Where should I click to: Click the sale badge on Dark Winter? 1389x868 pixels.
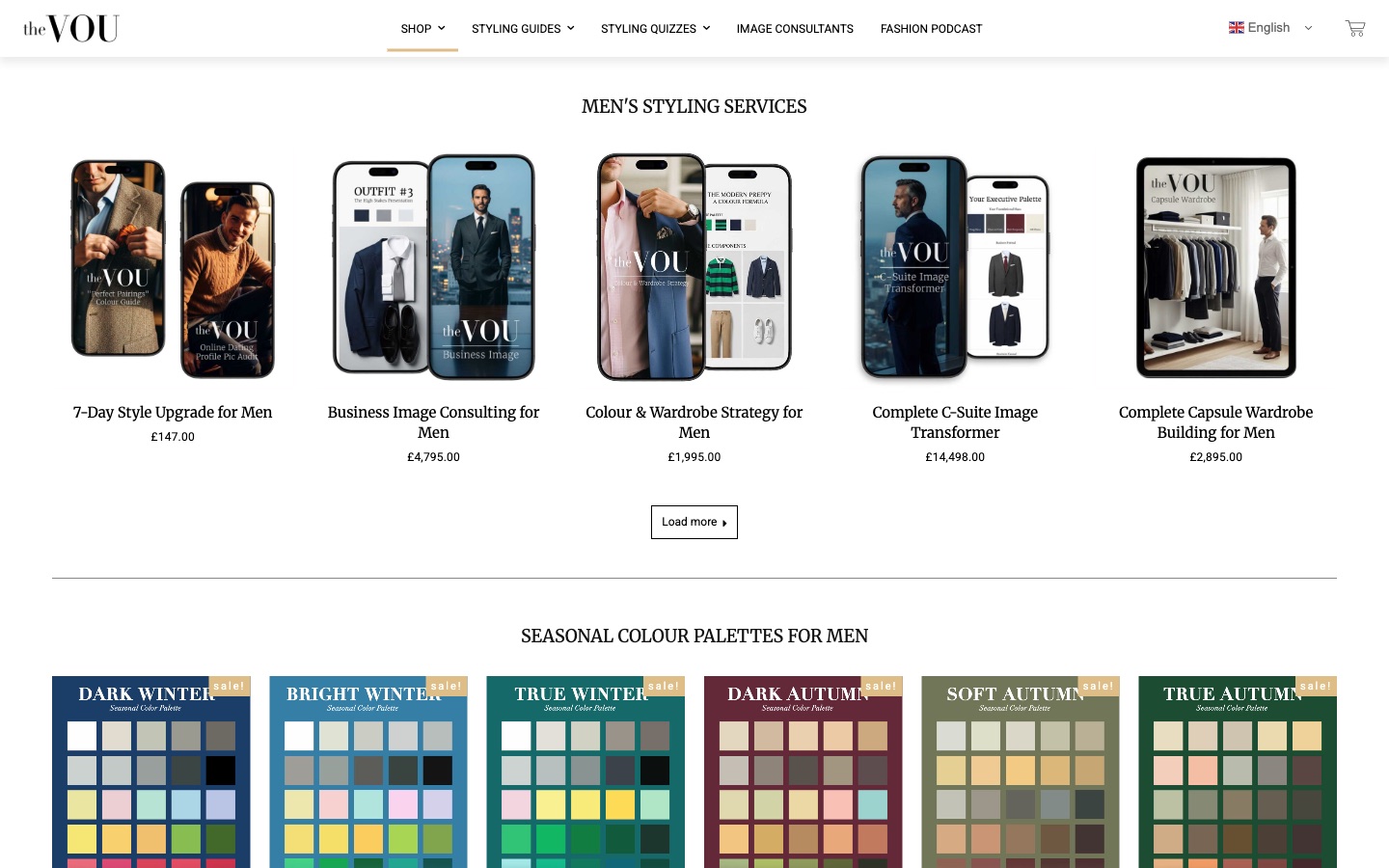[x=229, y=686]
